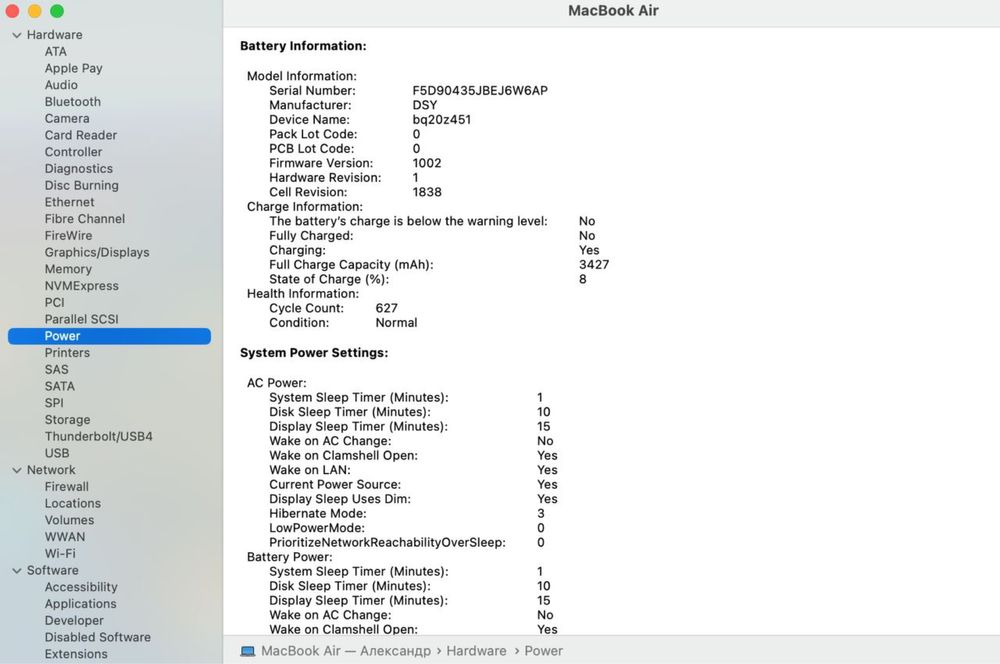Click the red close window button
The image size is (1000, 664).
point(11,11)
